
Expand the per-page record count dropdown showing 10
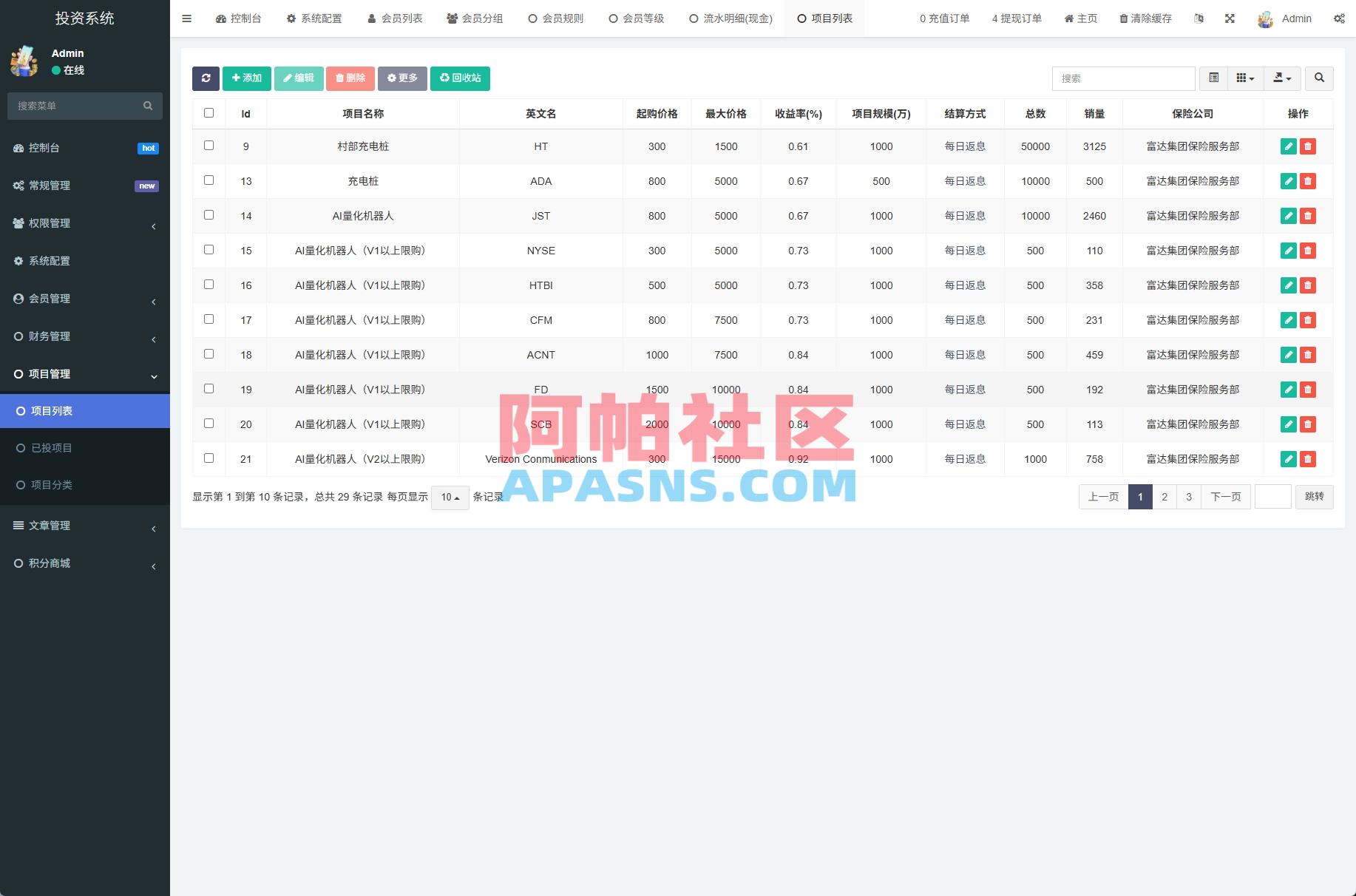click(449, 498)
